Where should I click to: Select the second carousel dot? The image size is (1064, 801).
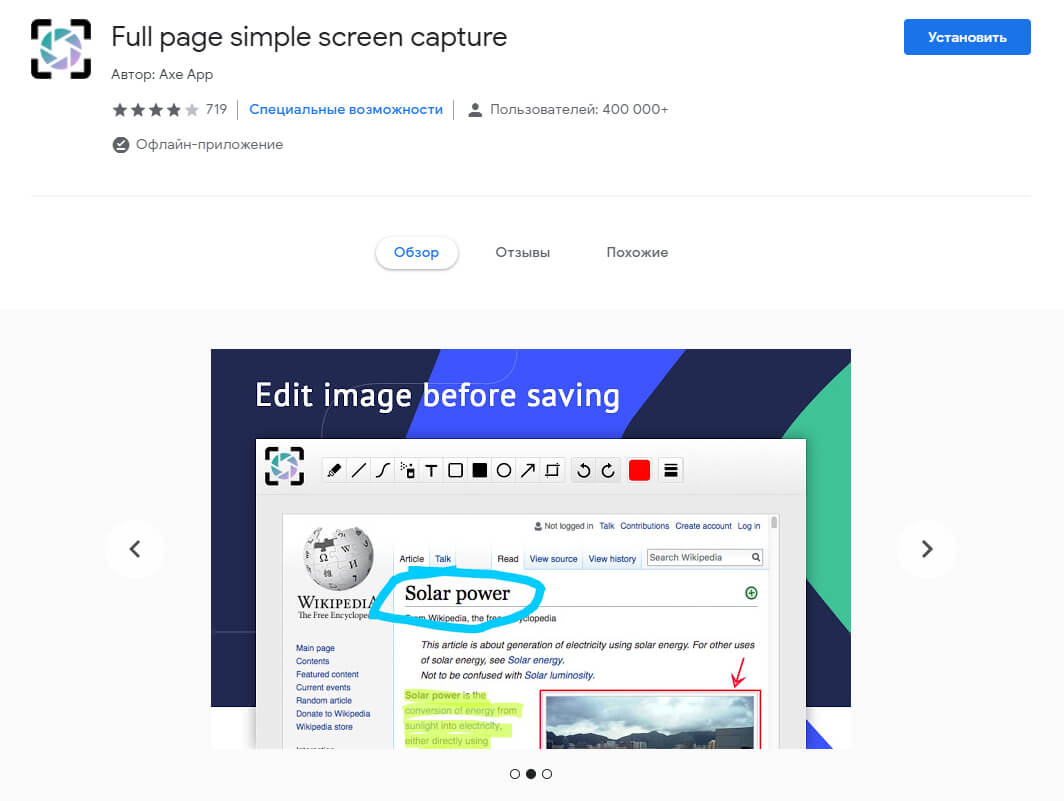[531, 774]
